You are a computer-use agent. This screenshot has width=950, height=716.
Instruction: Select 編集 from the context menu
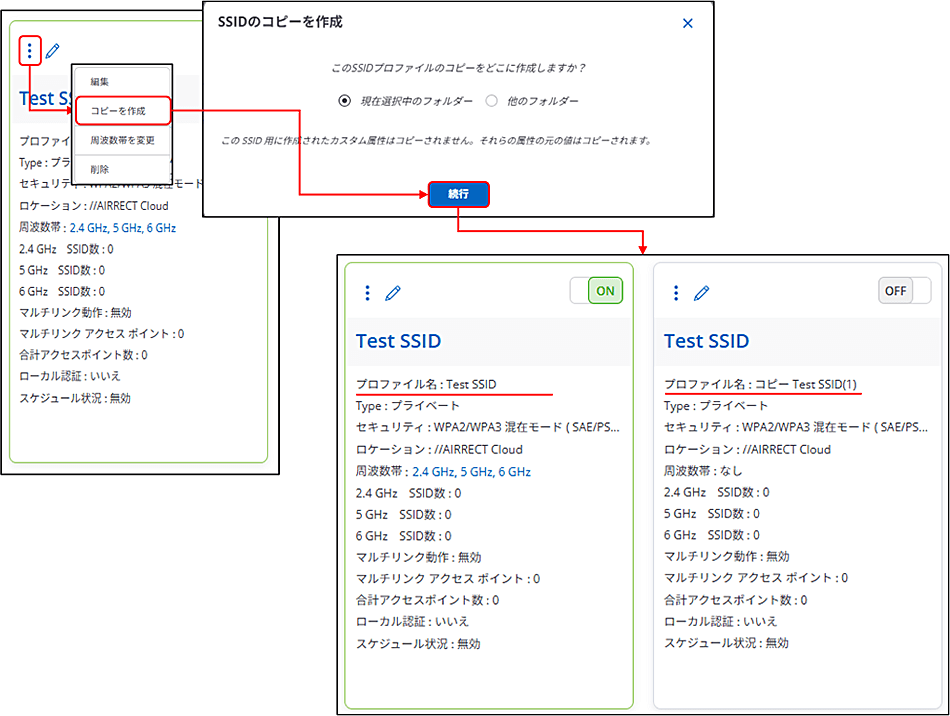click(100, 82)
